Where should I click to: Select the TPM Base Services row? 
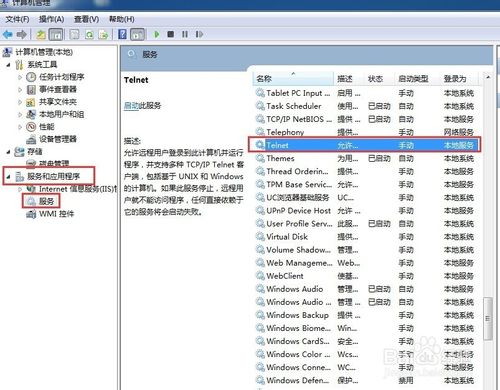(x=366, y=184)
